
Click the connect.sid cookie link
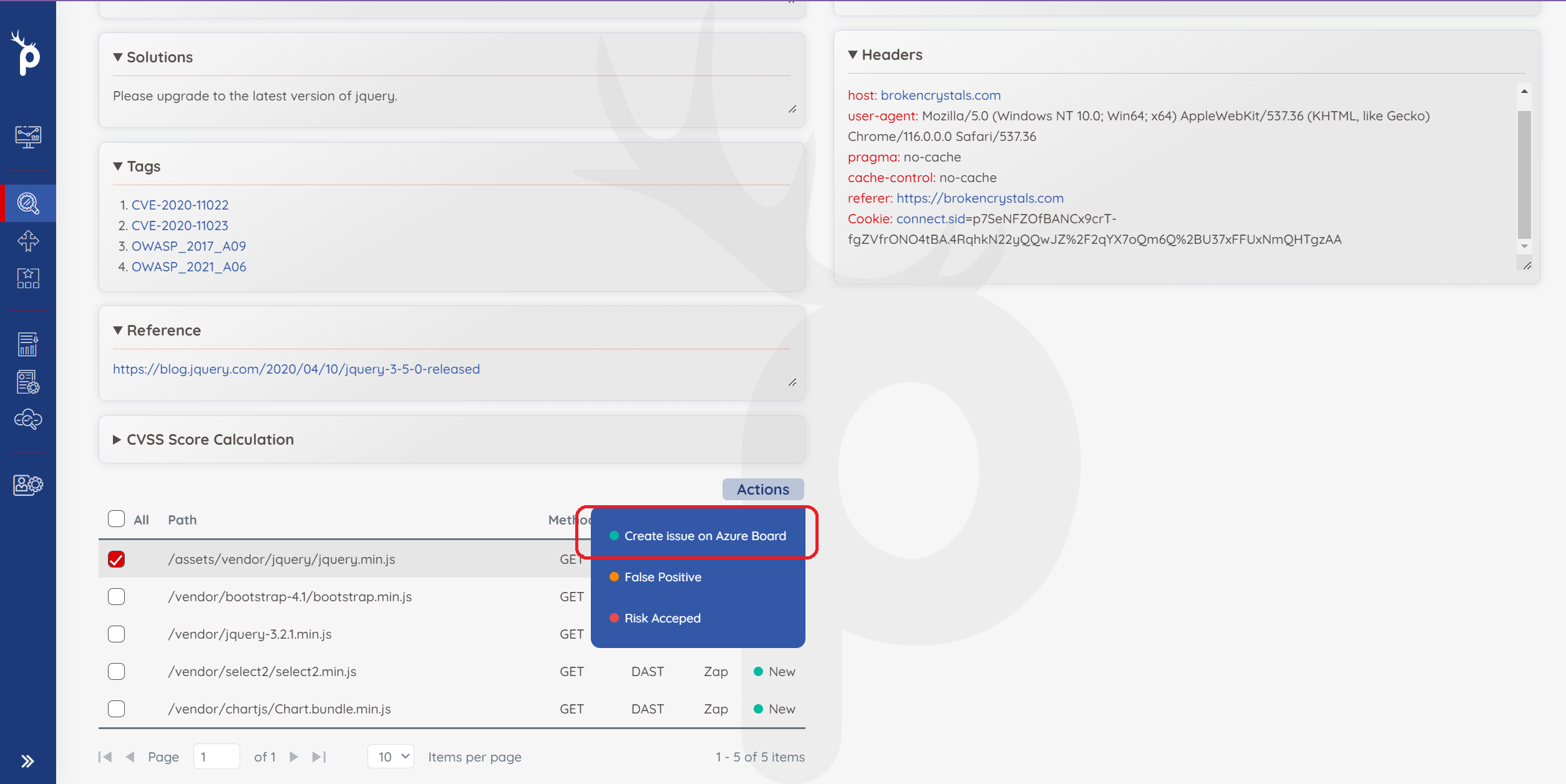click(x=931, y=218)
